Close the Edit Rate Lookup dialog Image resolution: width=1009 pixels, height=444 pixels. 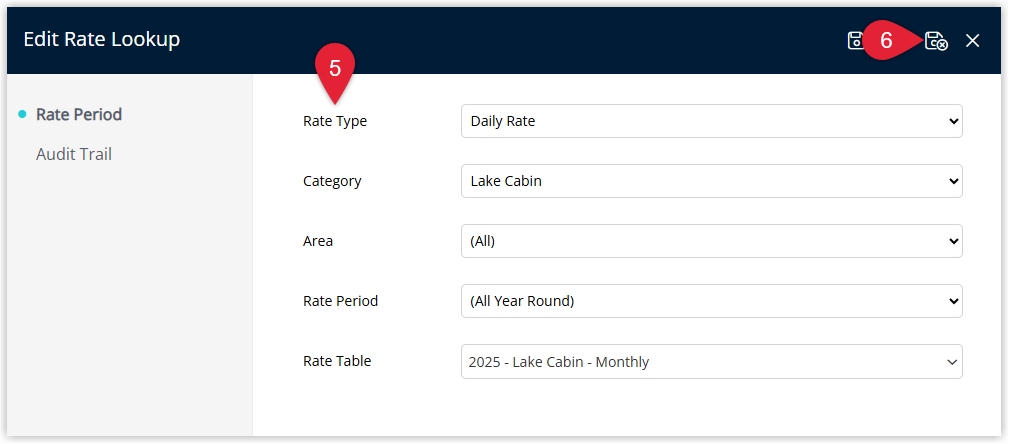[x=972, y=41]
